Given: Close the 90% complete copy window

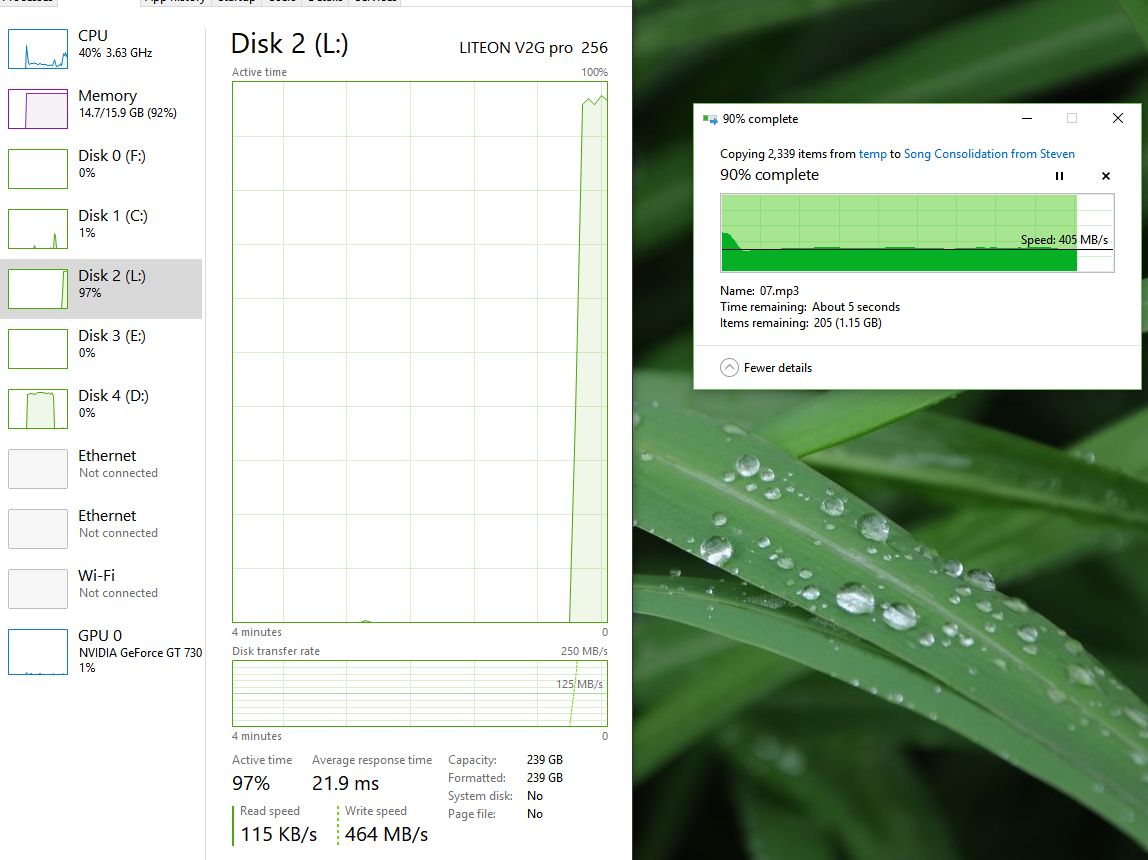Looking at the screenshot, I should (1117, 119).
